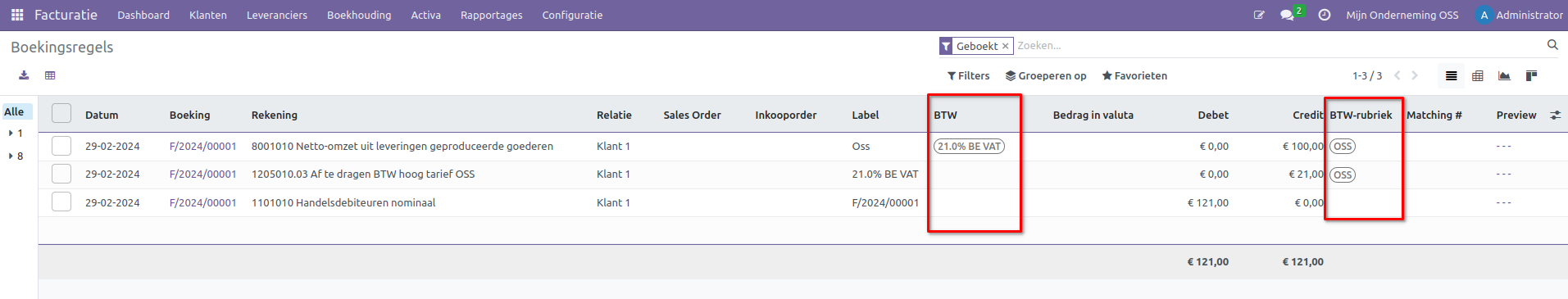Click the export download icon
Screen dimensions: 1568x299
[24, 75]
